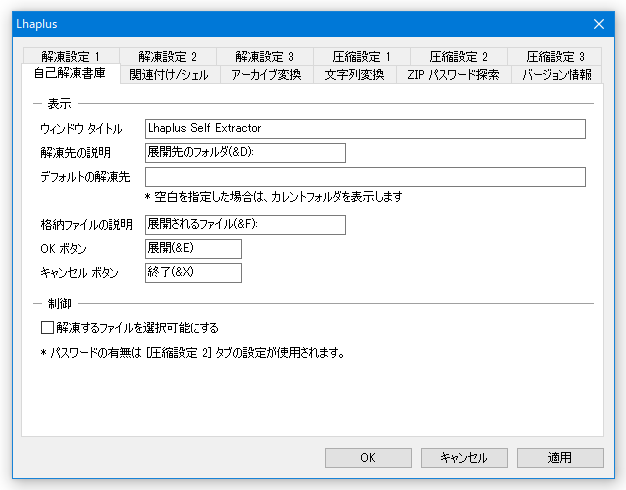Click the 格納ファイルの説明 text box
This screenshot has height=490, width=626.
[245, 224]
